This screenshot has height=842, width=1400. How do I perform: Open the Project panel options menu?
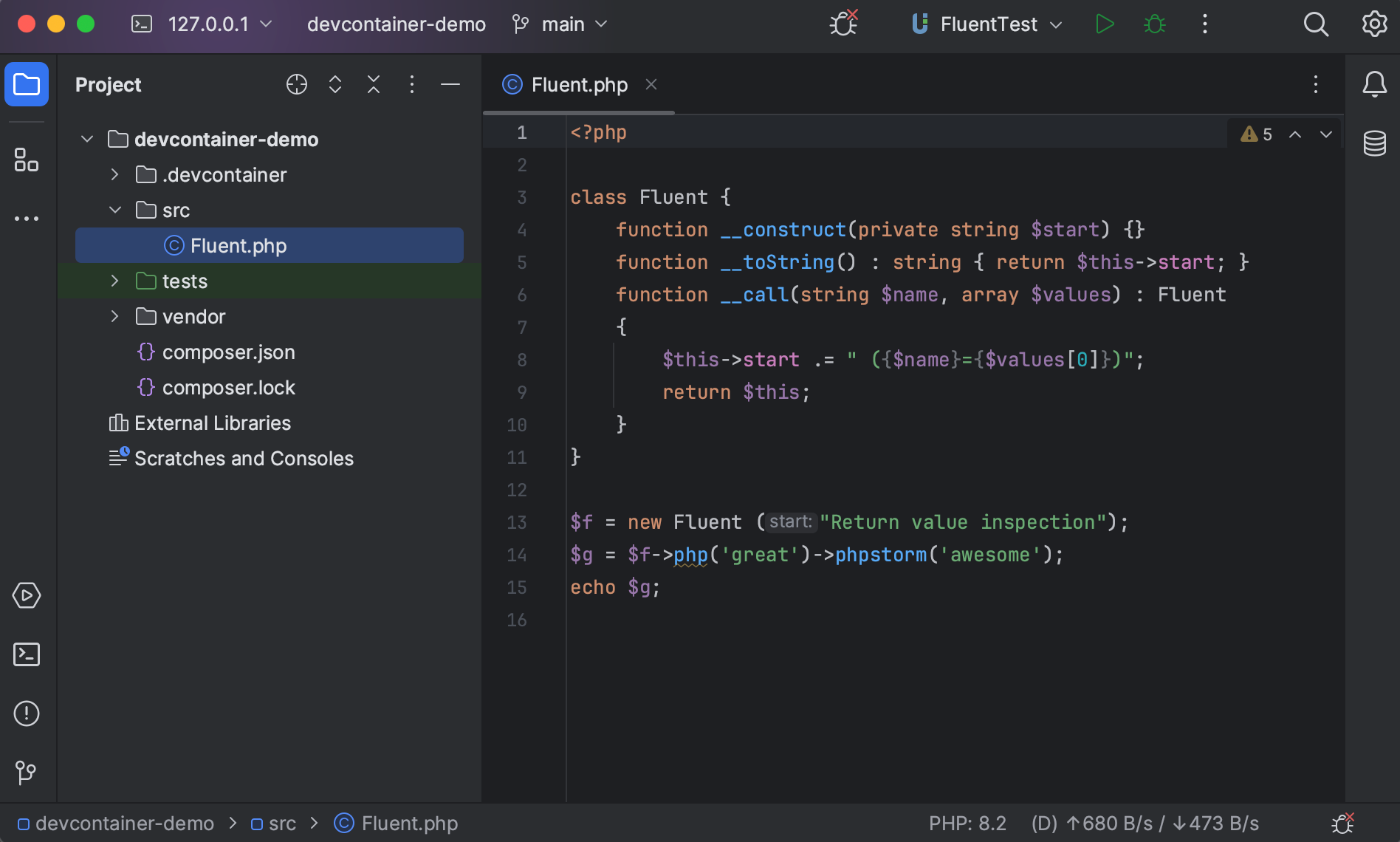pyautogui.click(x=412, y=84)
